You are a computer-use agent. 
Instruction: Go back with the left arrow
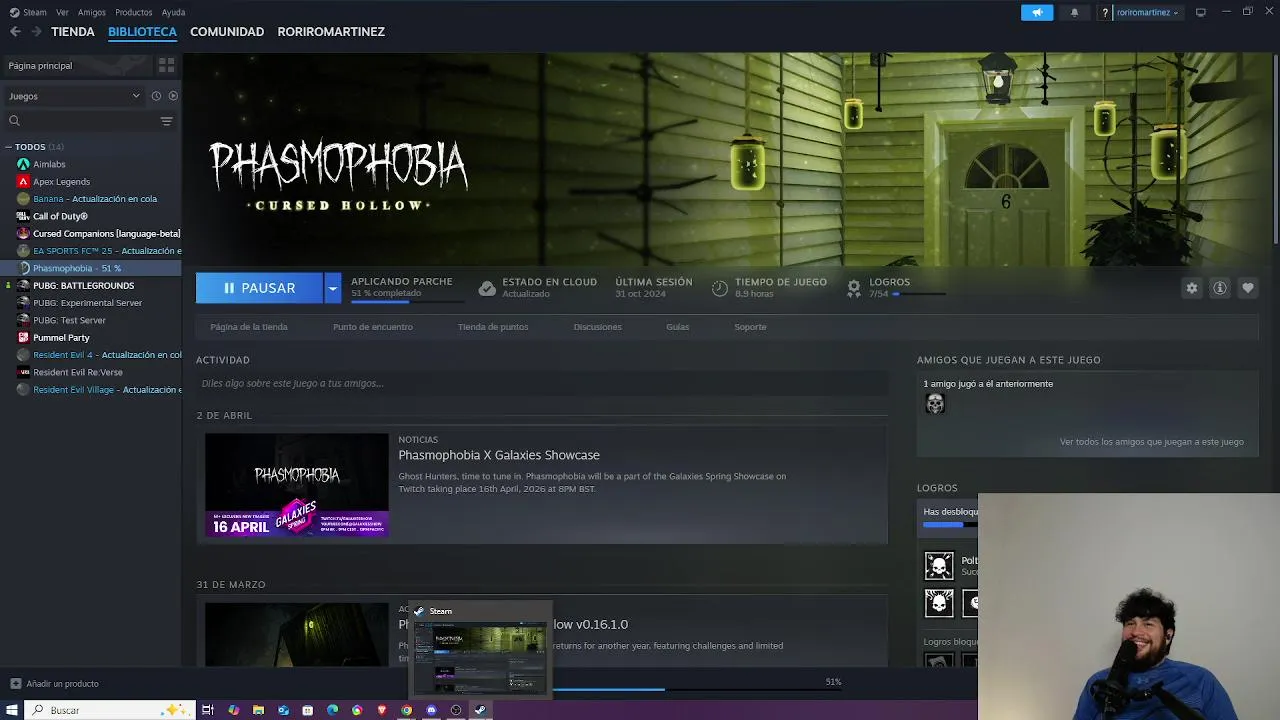click(15, 32)
